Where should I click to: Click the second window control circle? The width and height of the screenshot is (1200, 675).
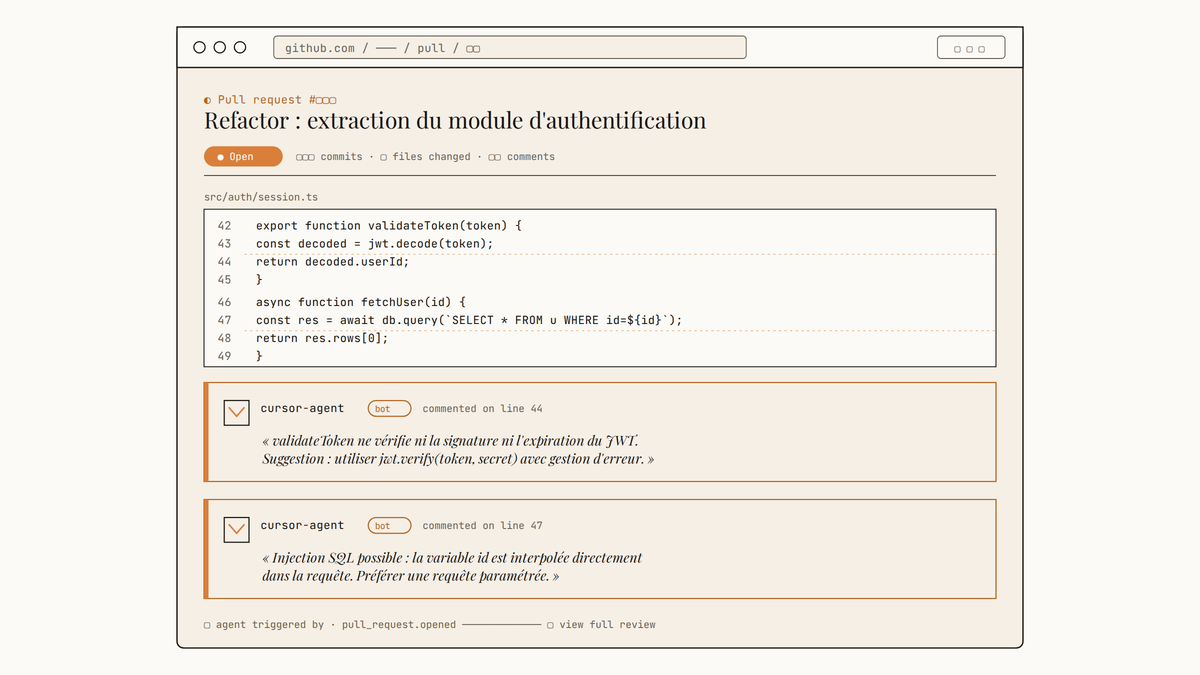219,47
